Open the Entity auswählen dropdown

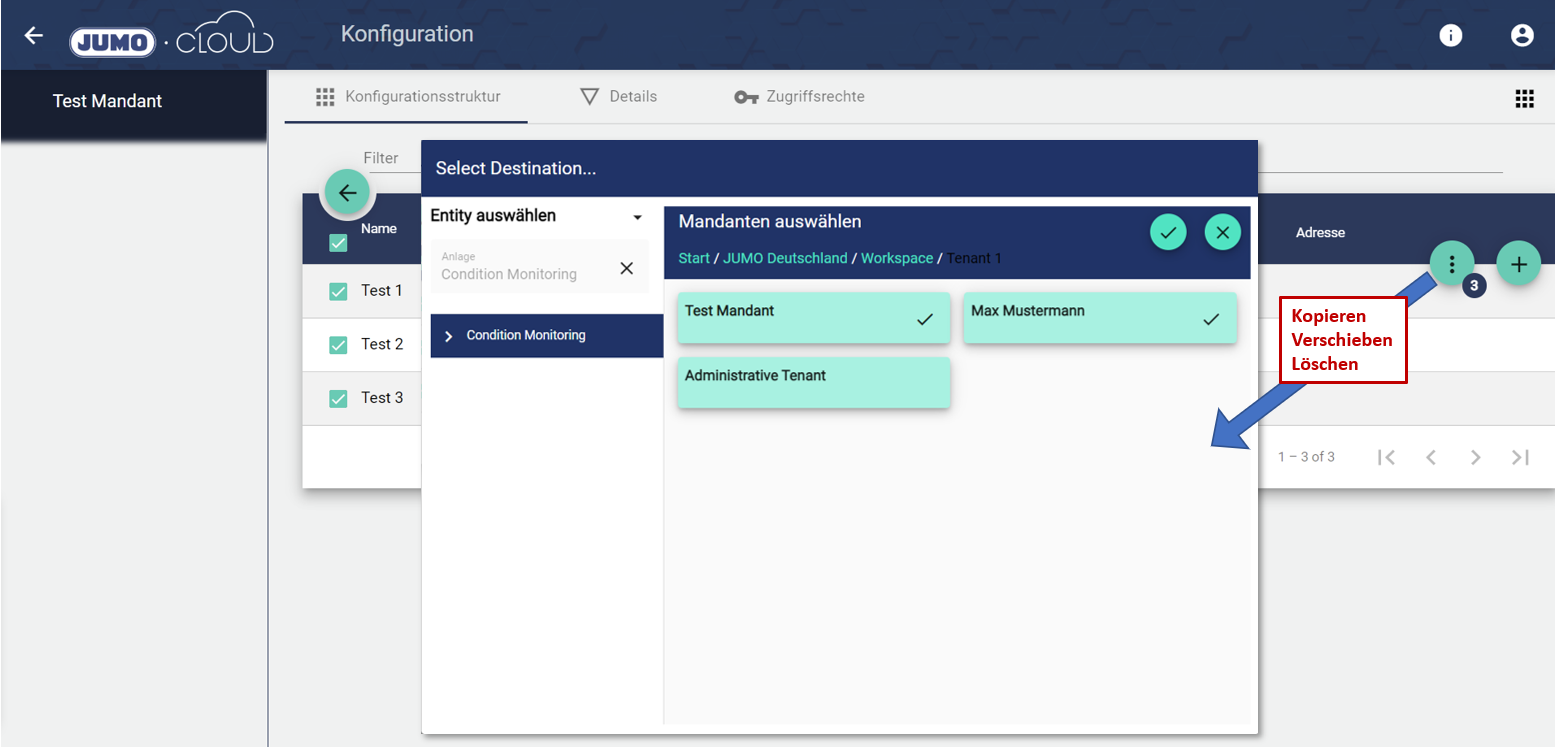point(637,217)
